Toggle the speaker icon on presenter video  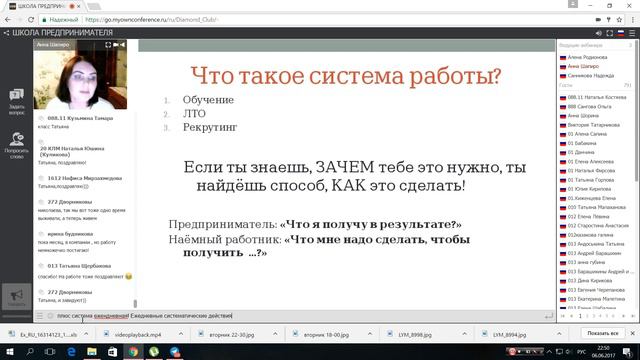tap(122, 44)
